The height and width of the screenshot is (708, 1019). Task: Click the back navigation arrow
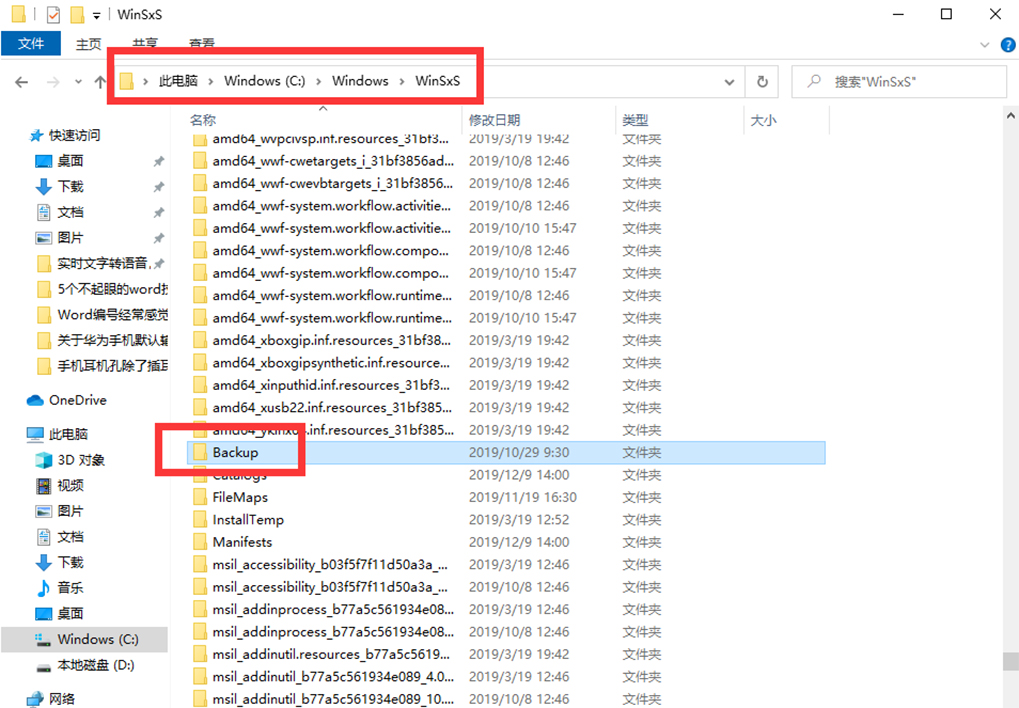click(x=20, y=81)
